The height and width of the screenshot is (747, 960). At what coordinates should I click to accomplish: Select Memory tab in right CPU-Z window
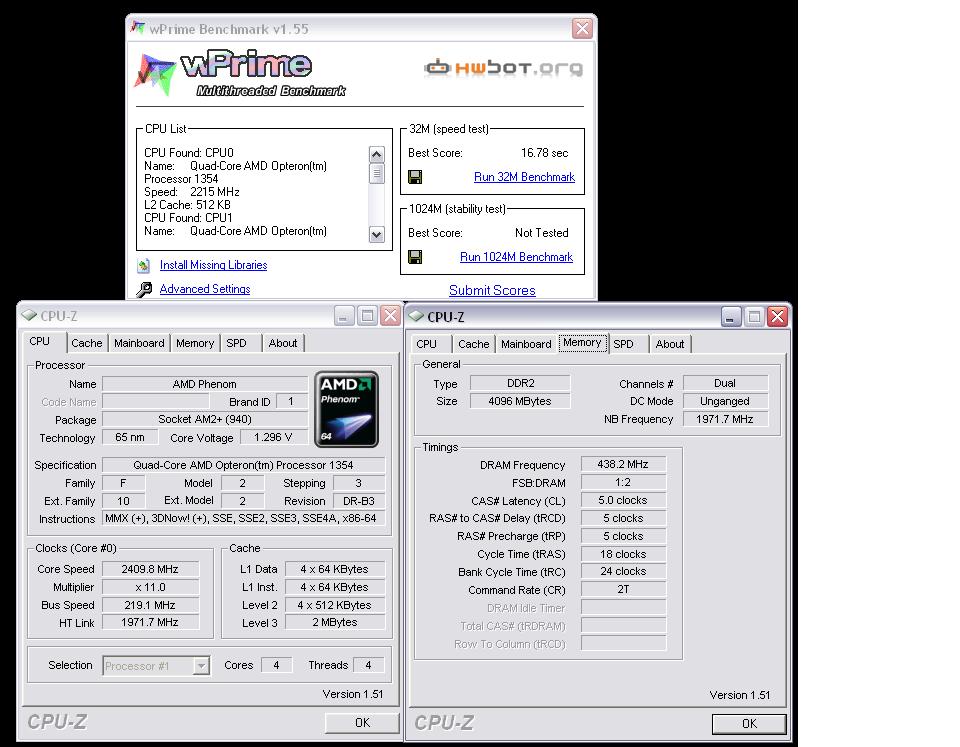coord(582,343)
